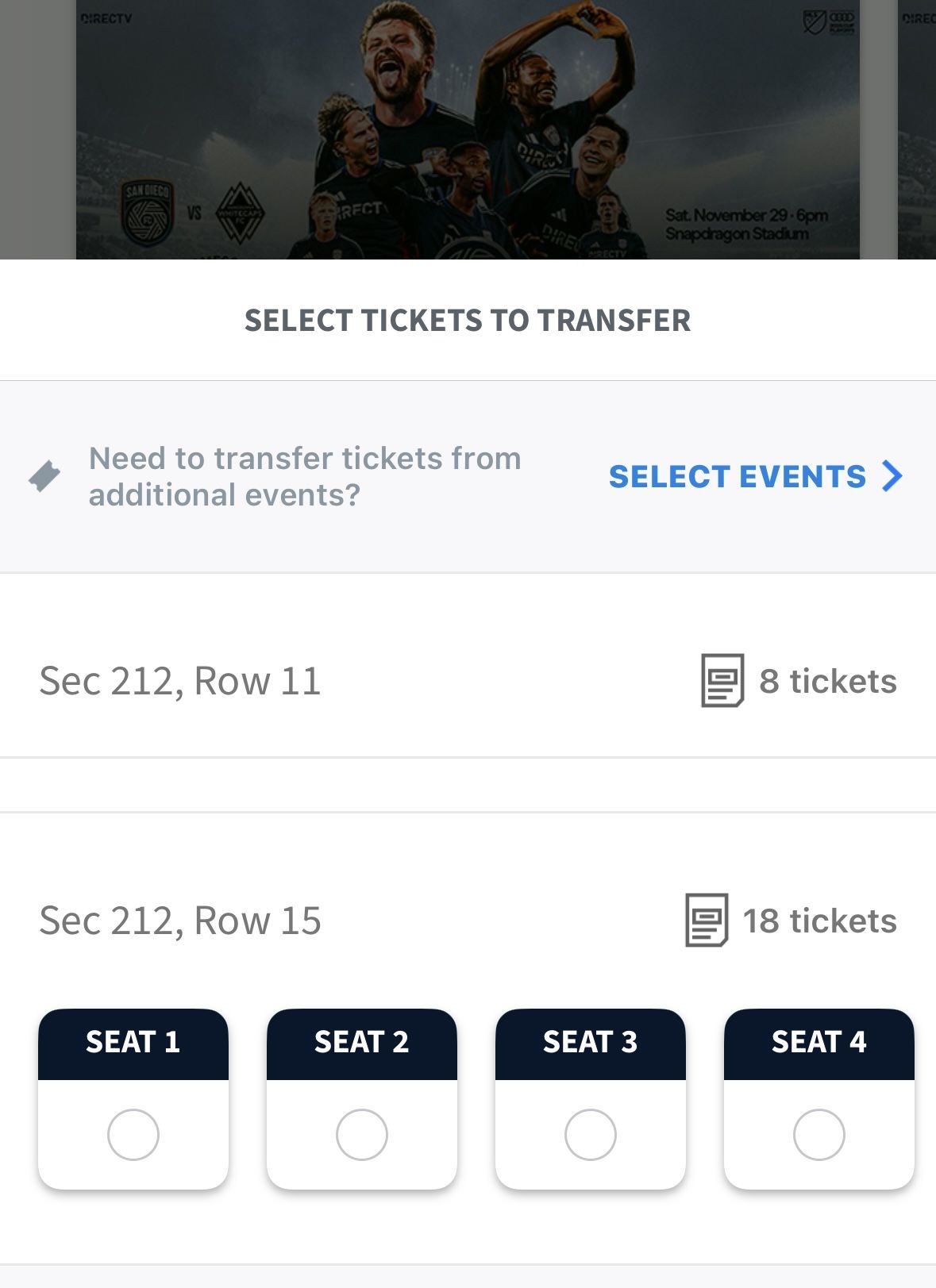Select Seat 4 in Row 15
The height and width of the screenshot is (1288, 936).
(x=821, y=1134)
